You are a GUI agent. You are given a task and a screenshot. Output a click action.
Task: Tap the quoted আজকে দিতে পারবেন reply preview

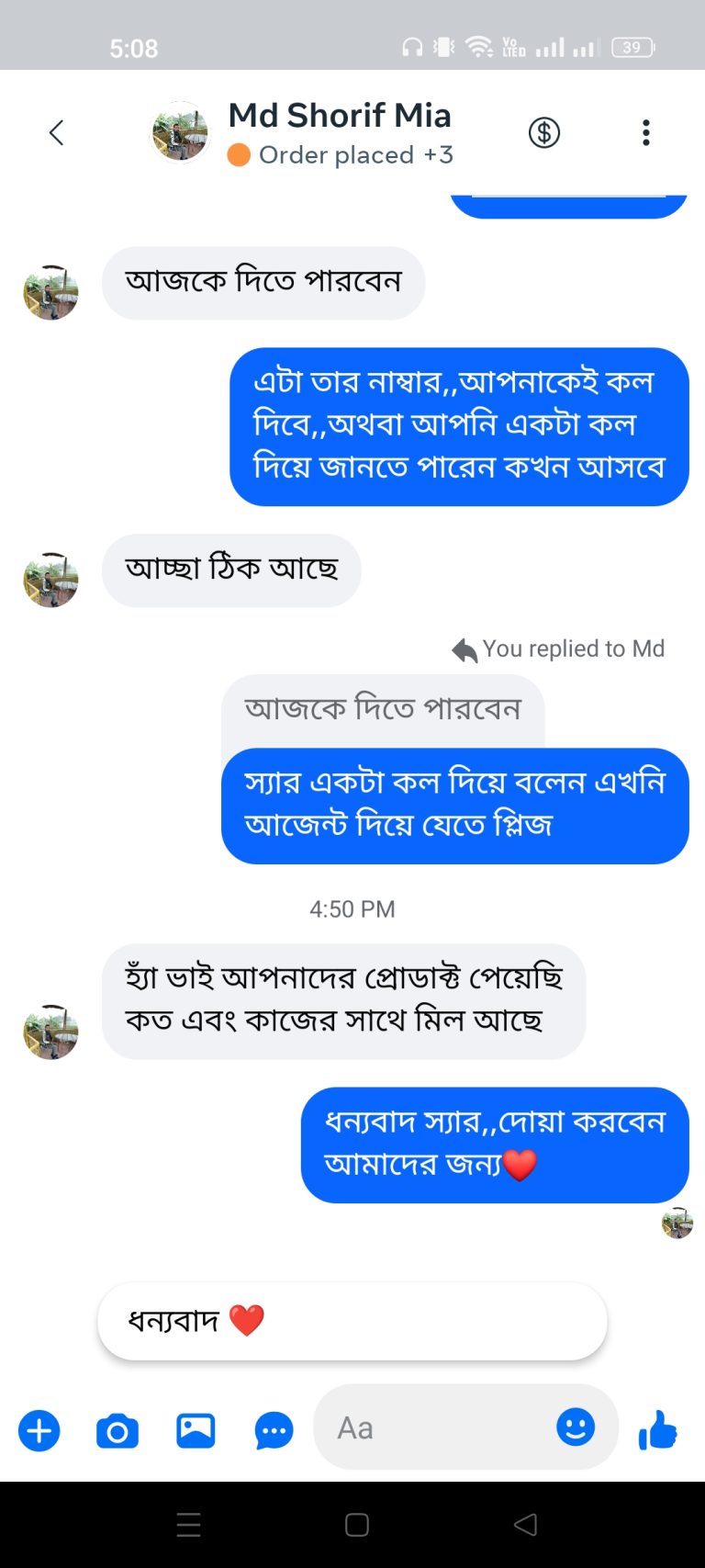[x=383, y=709]
